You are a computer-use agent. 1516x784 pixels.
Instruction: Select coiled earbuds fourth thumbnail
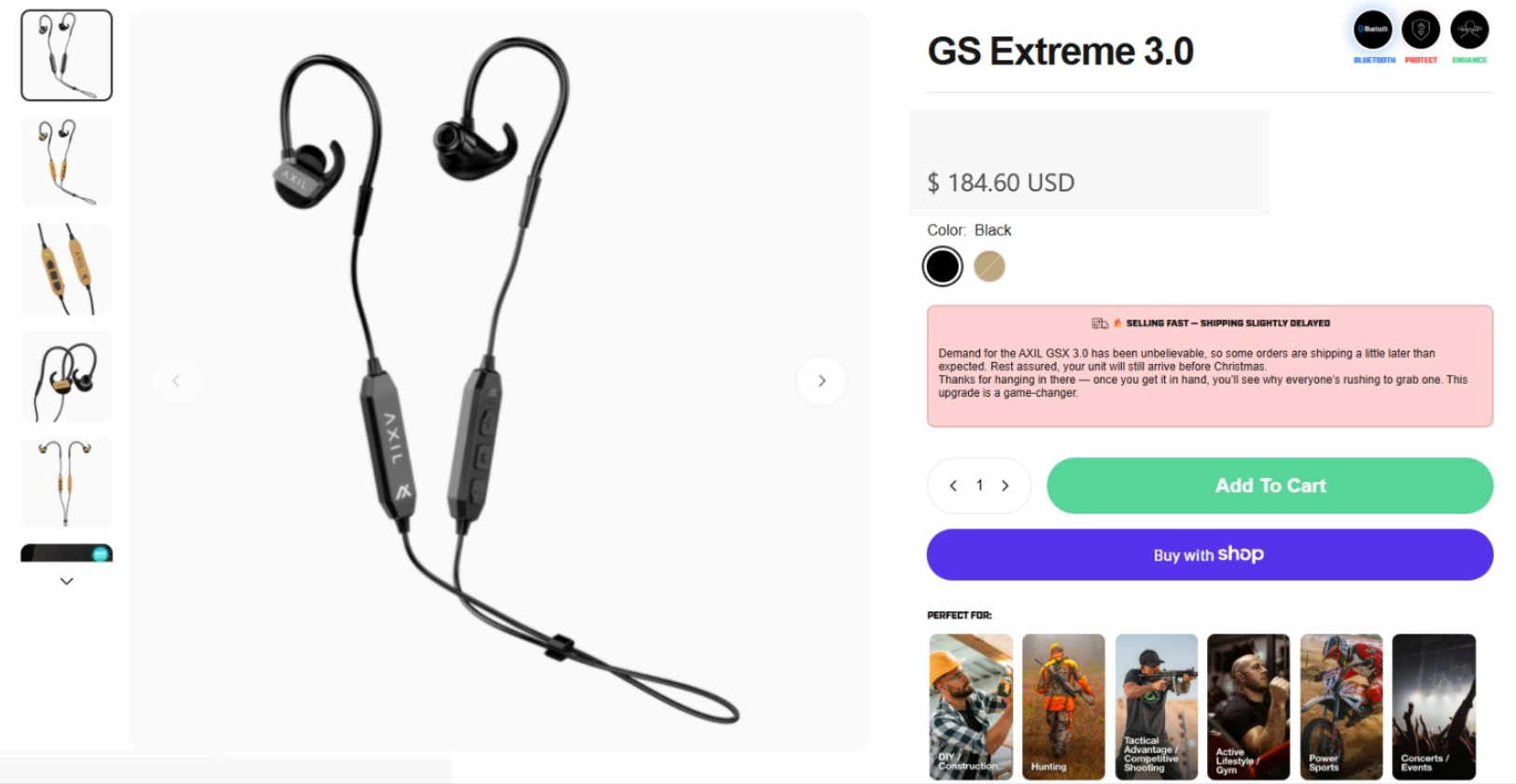tap(66, 376)
